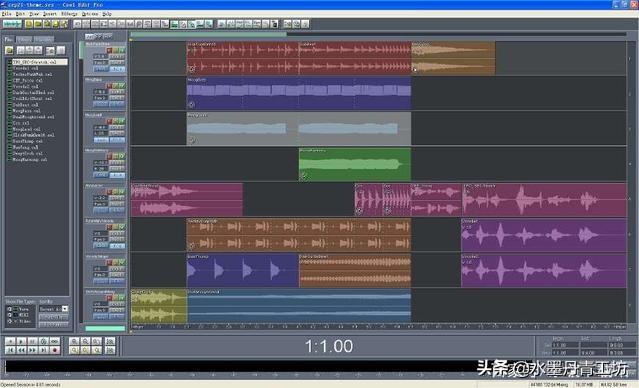Click Zoom to Left Edge of Selection icon
The width and height of the screenshot is (639, 388).
point(85,350)
